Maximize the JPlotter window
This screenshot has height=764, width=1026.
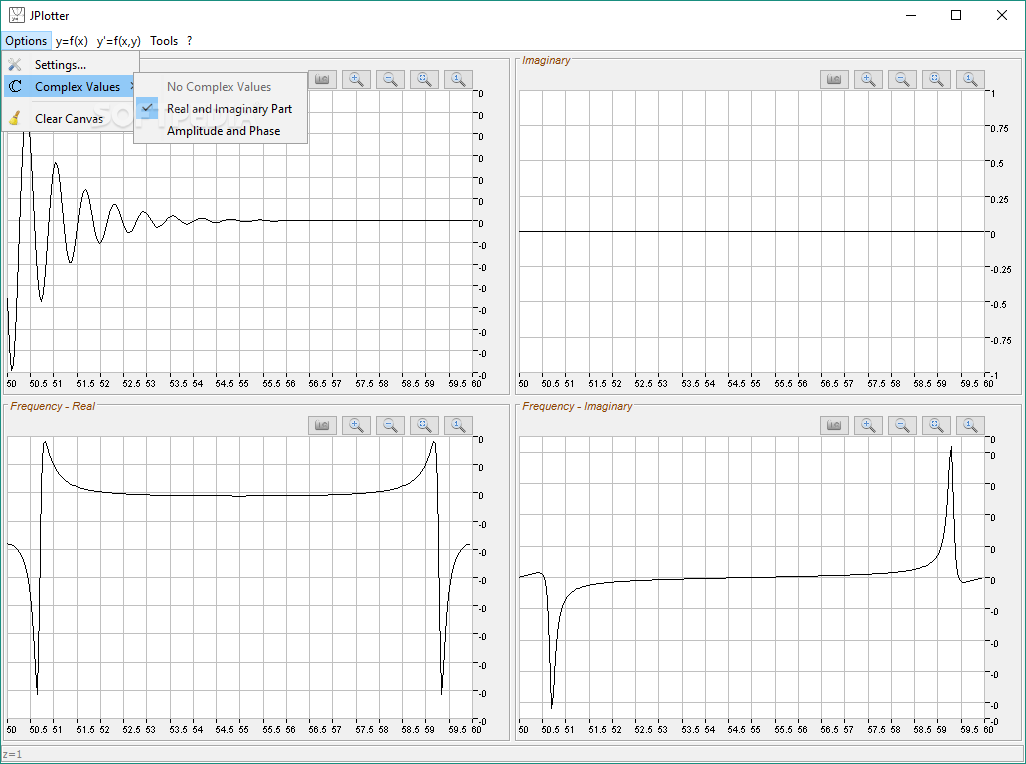pyautogui.click(x=956, y=15)
